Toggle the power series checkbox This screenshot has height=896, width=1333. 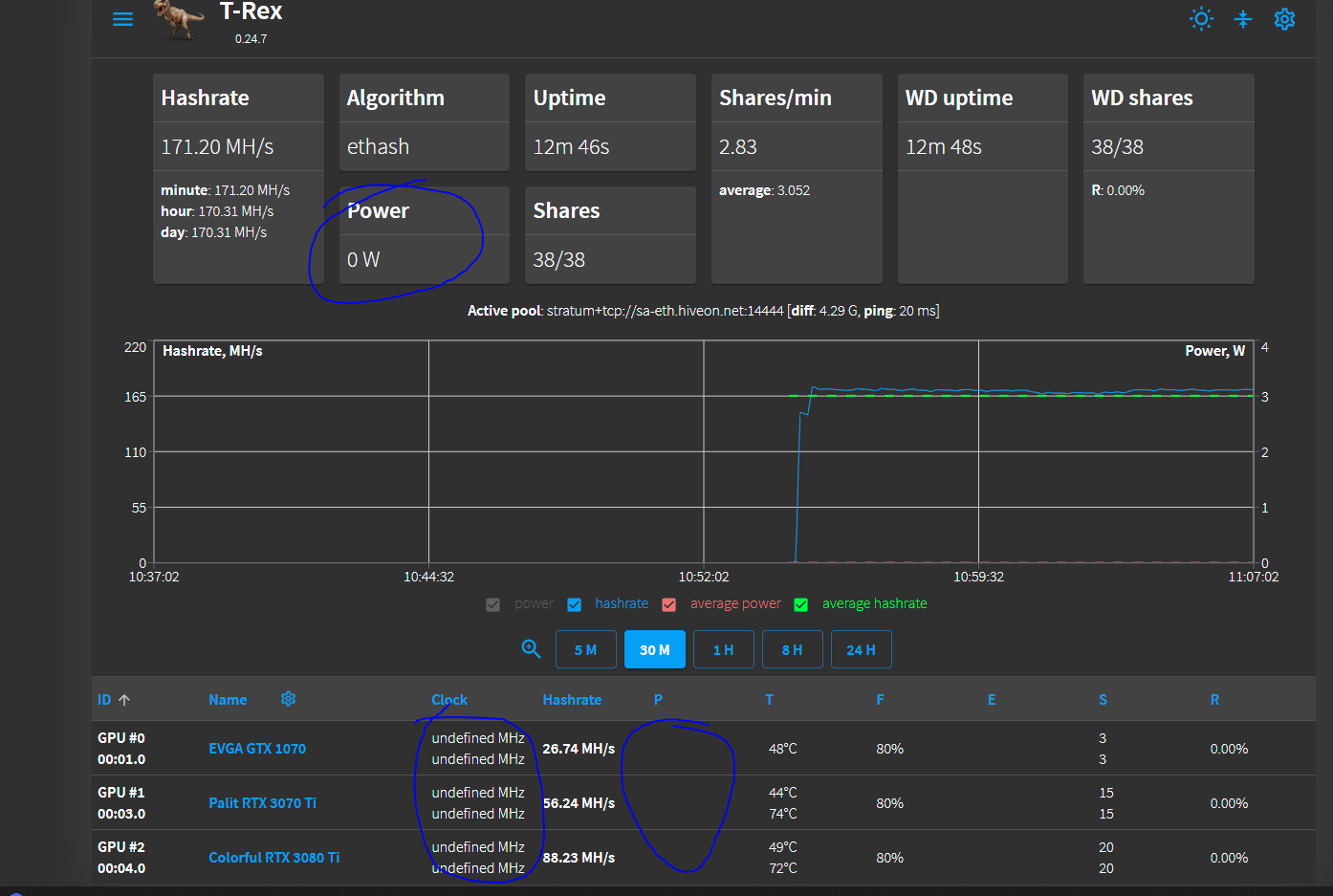(x=493, y=604)
